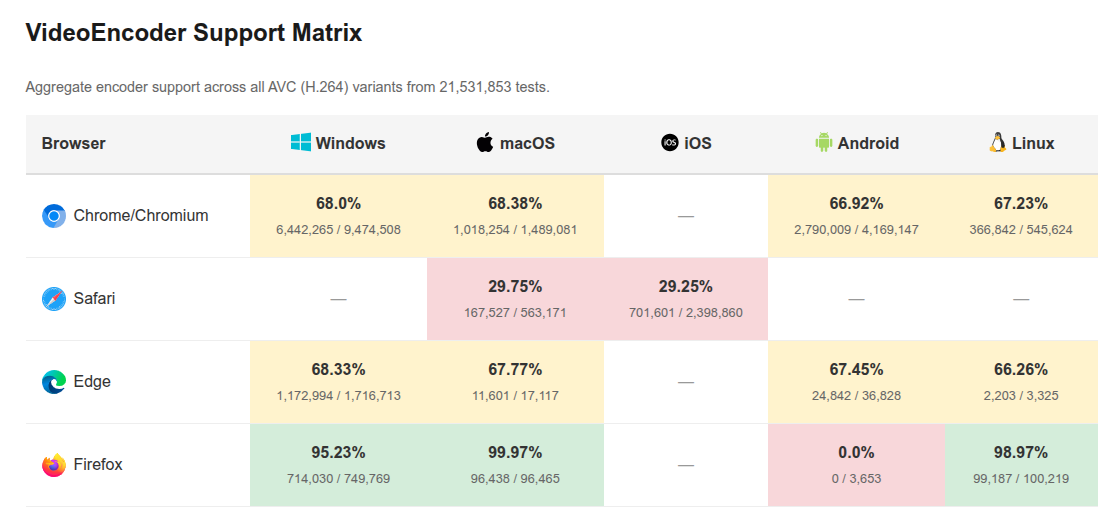
Task: Click the Firefox browser icon
Action: 54,465
